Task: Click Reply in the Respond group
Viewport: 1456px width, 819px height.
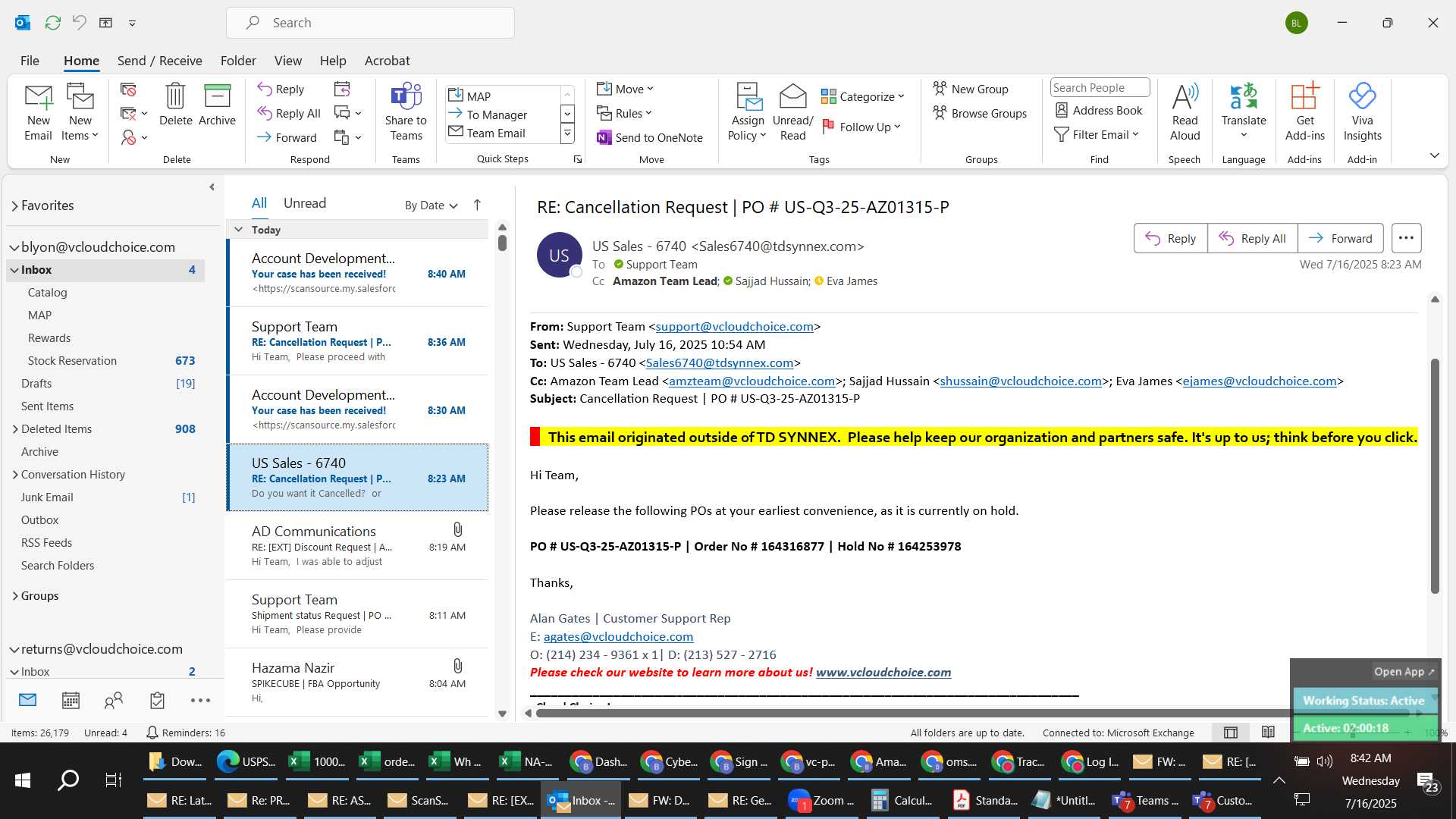Action: 281,89
